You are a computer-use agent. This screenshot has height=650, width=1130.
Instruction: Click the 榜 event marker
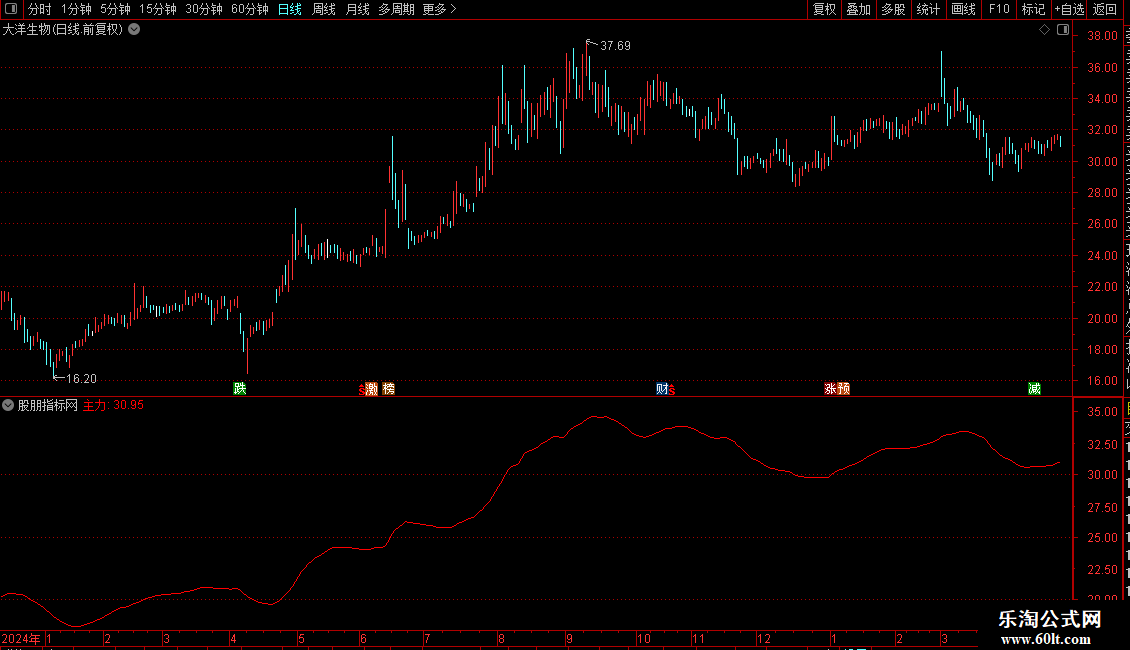[x=388, y=389]
